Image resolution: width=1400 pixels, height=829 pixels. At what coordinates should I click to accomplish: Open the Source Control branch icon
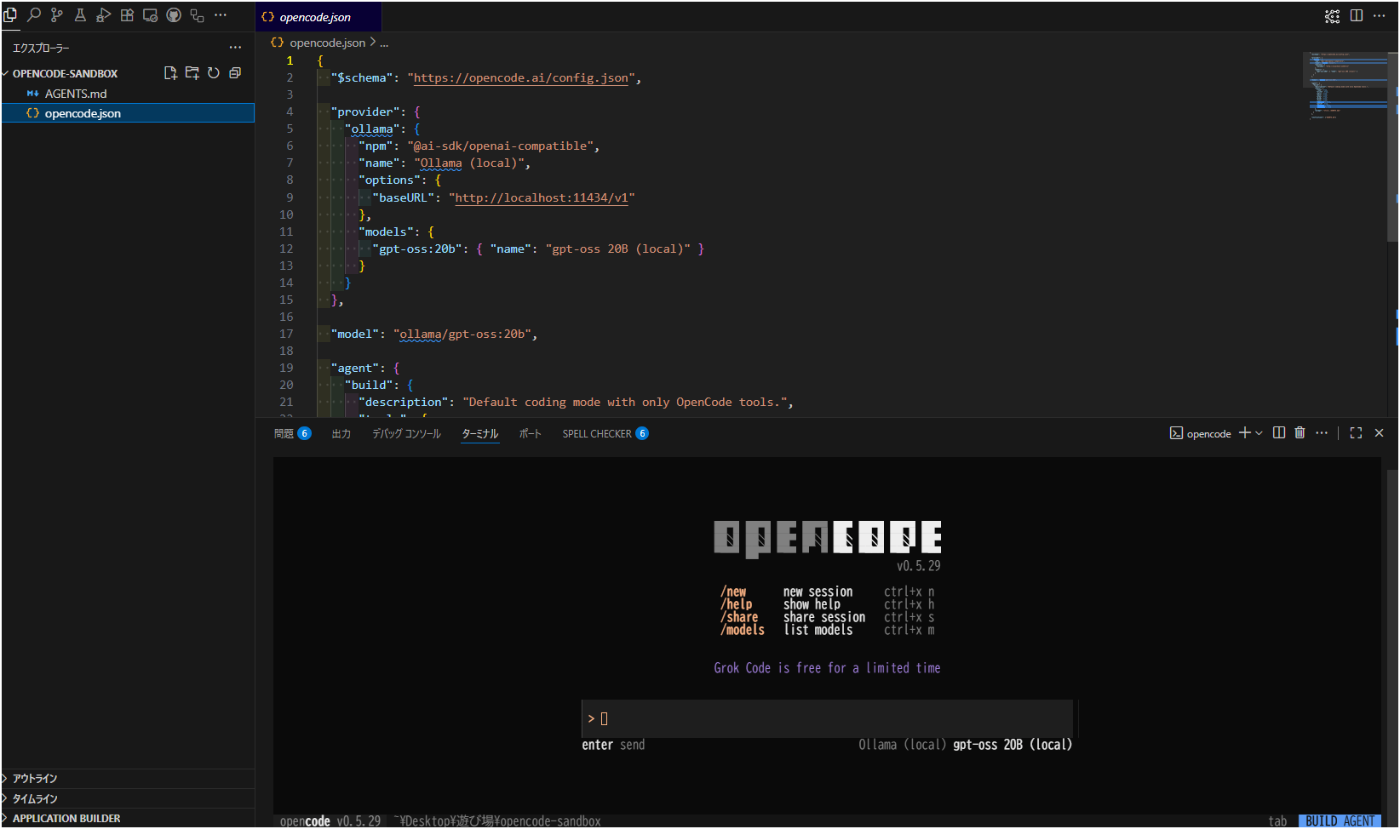(57, 15)
